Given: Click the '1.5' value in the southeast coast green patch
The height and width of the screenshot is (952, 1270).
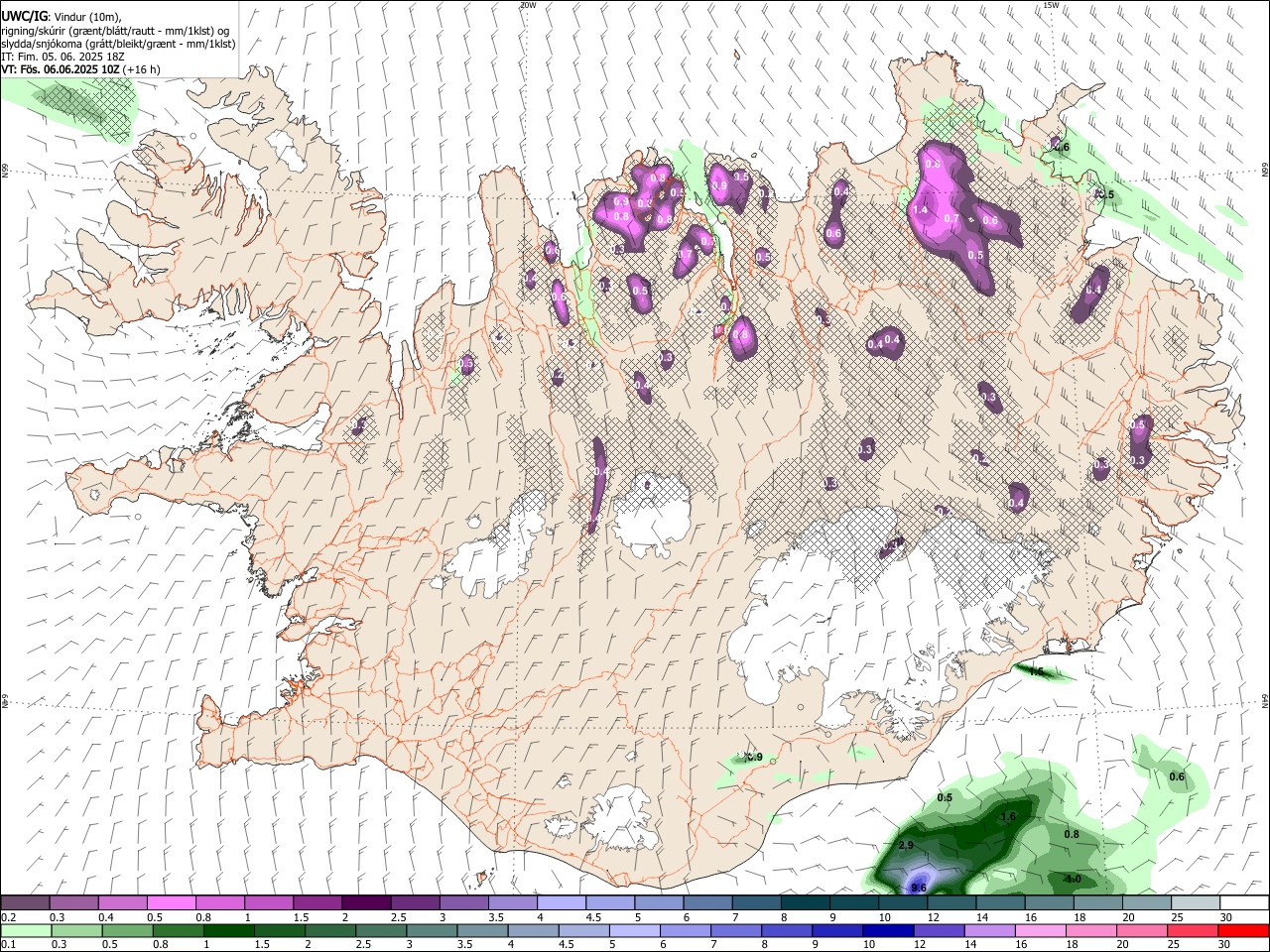Looking at the screenshot, I should [x=1036, y=671].
